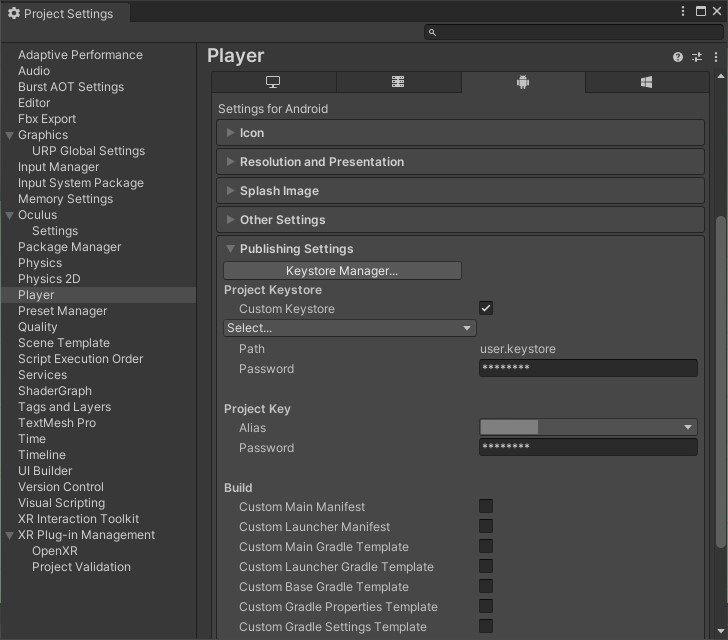Click the vertical scrollbar in Player panel
This screenshot has height=640, width=728.
[721, 380]
